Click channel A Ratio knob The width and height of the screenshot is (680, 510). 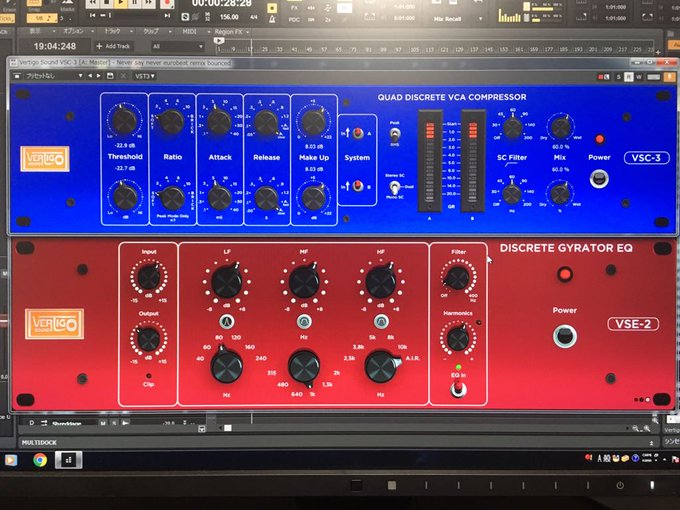point(172,121)
